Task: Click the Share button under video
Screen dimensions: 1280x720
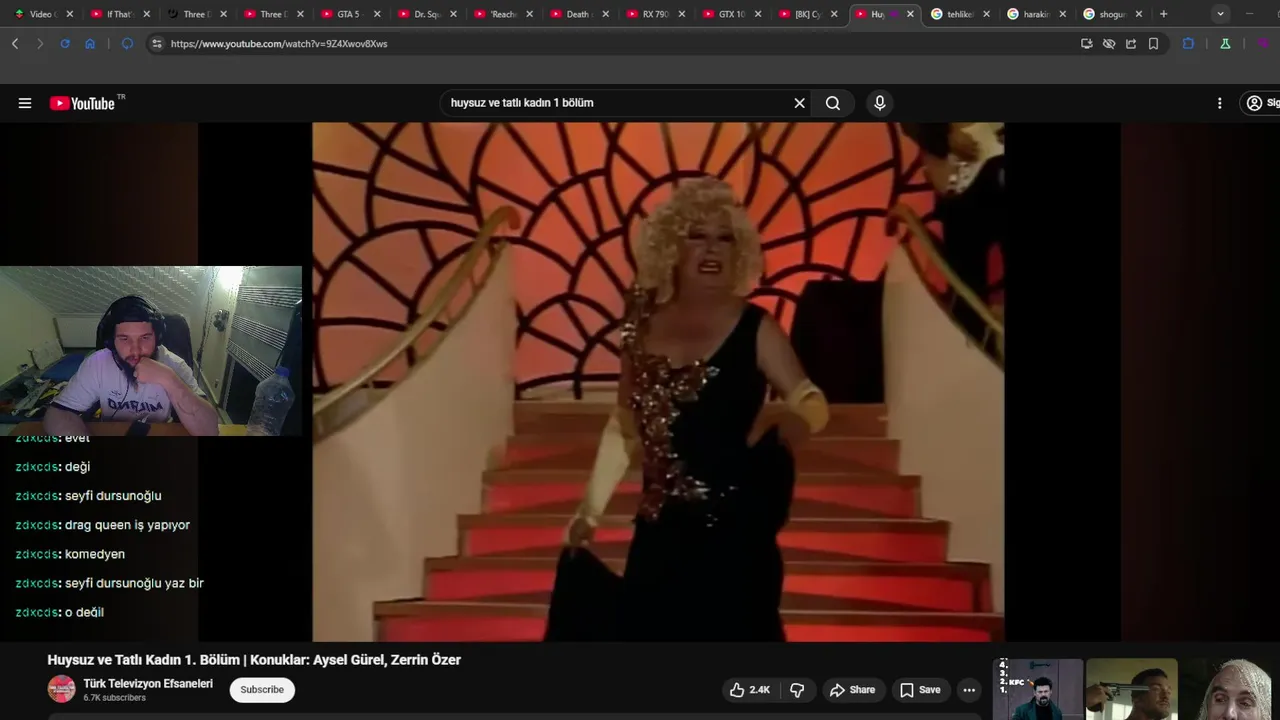Action: coord(852,690)
